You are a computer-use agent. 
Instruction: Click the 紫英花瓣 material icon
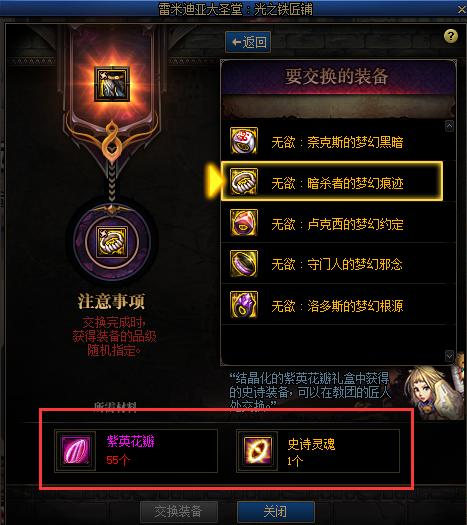[76, 451]
